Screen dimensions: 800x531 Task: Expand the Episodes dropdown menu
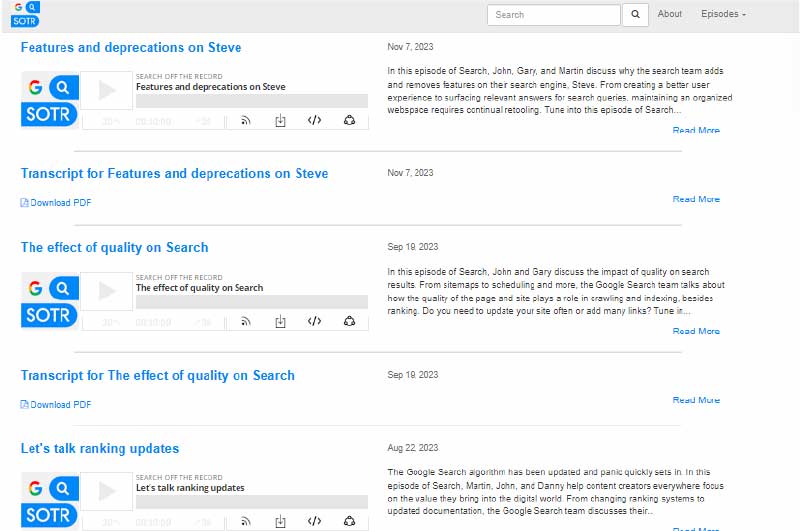point(723,14)
